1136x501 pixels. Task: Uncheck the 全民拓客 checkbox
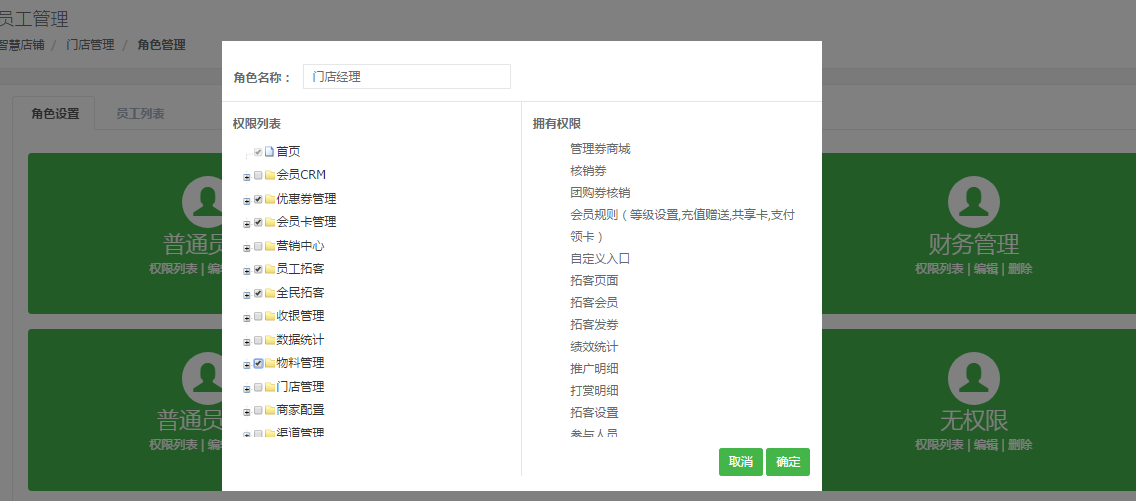[258, 293]
